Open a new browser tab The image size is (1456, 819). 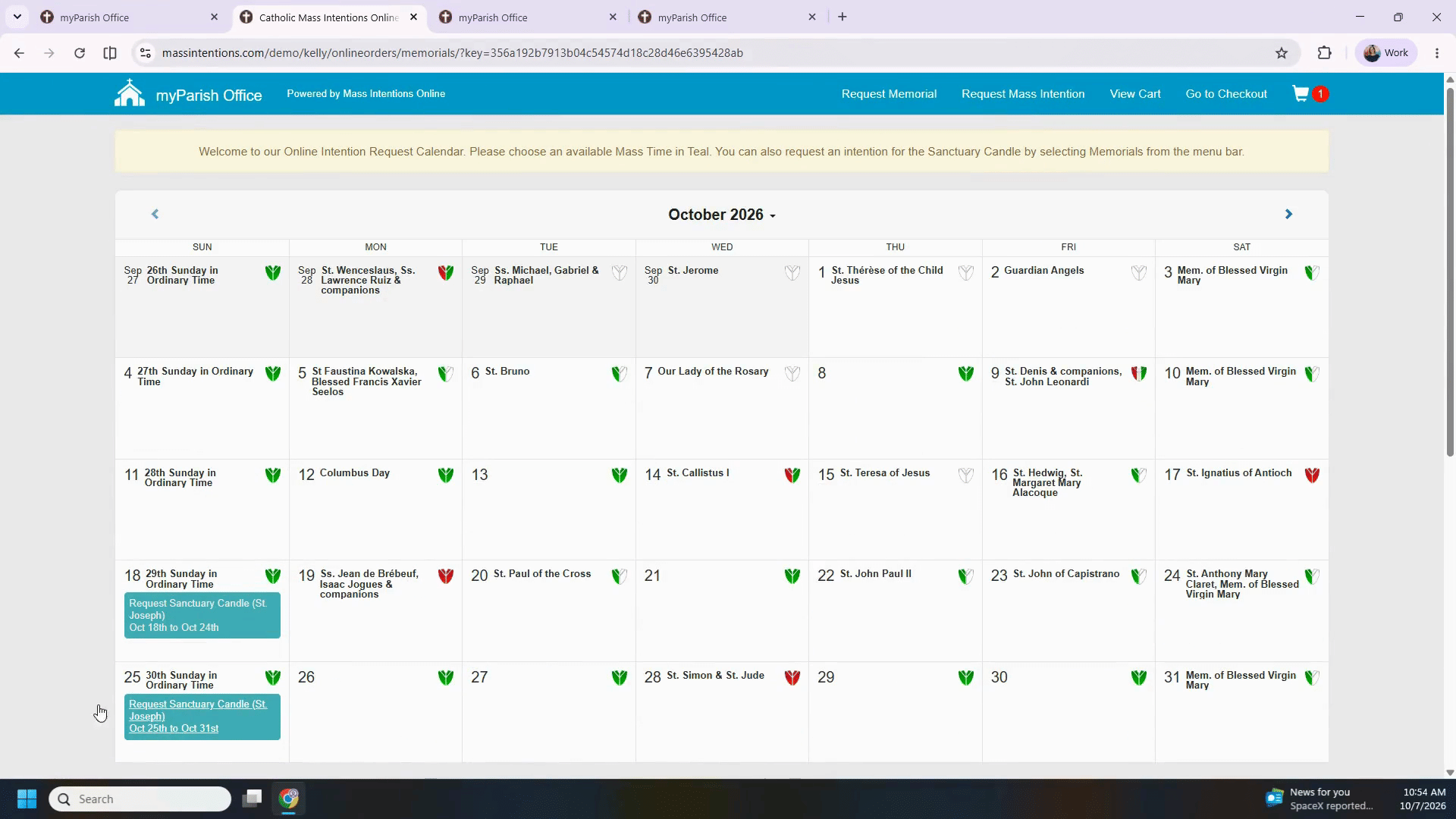(x=843, y=17)
